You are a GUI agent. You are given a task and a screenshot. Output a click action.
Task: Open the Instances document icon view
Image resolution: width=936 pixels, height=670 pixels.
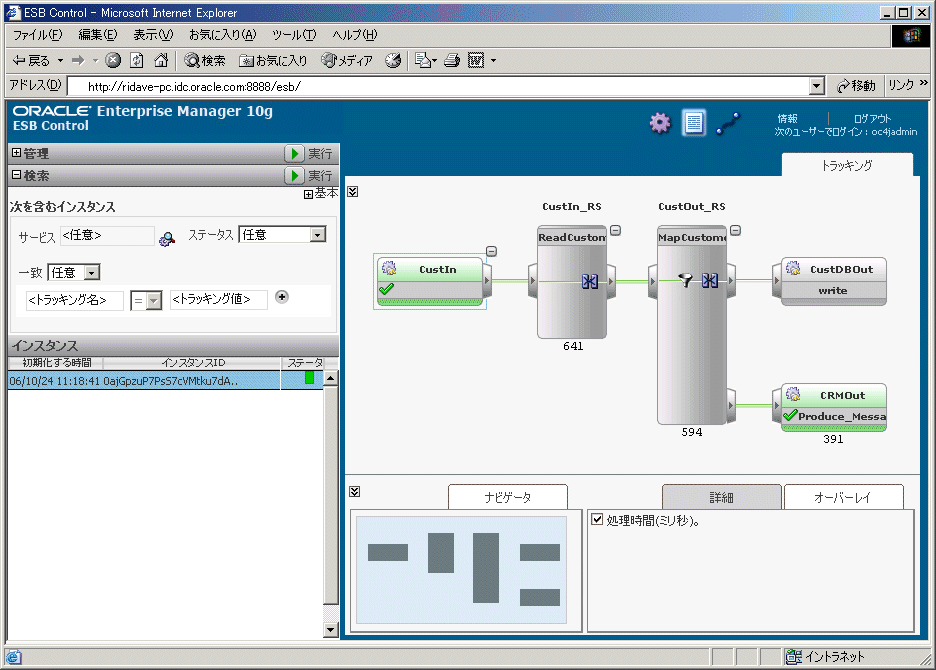click(693, 122)
